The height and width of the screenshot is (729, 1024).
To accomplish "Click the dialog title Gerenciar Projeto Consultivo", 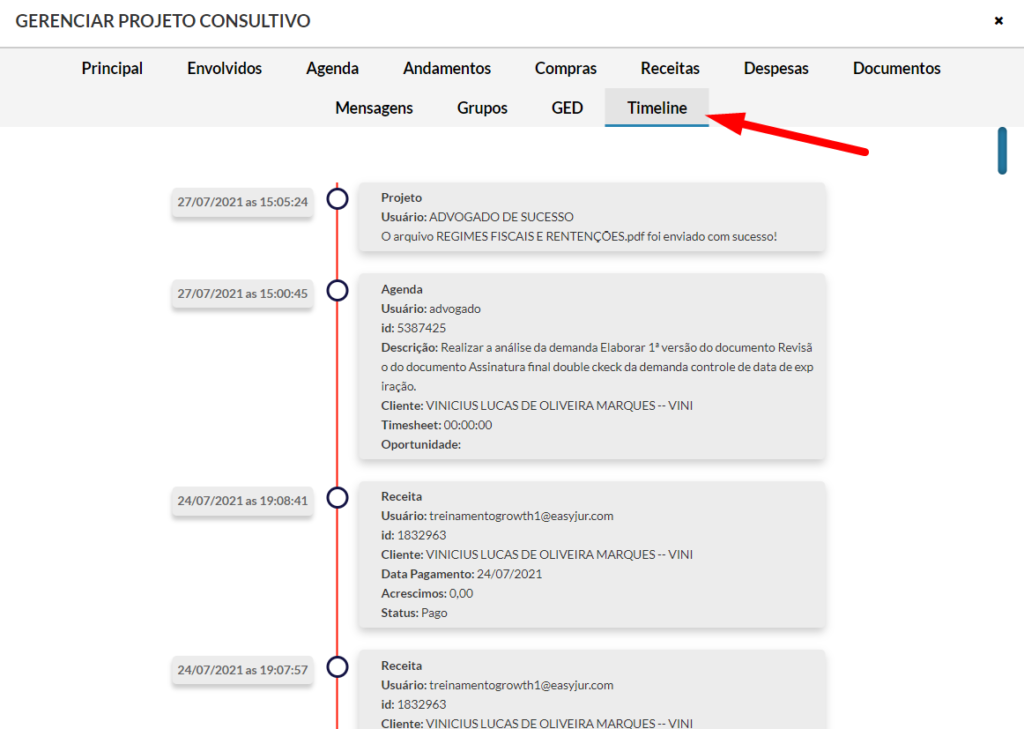I will click(163, 21).
